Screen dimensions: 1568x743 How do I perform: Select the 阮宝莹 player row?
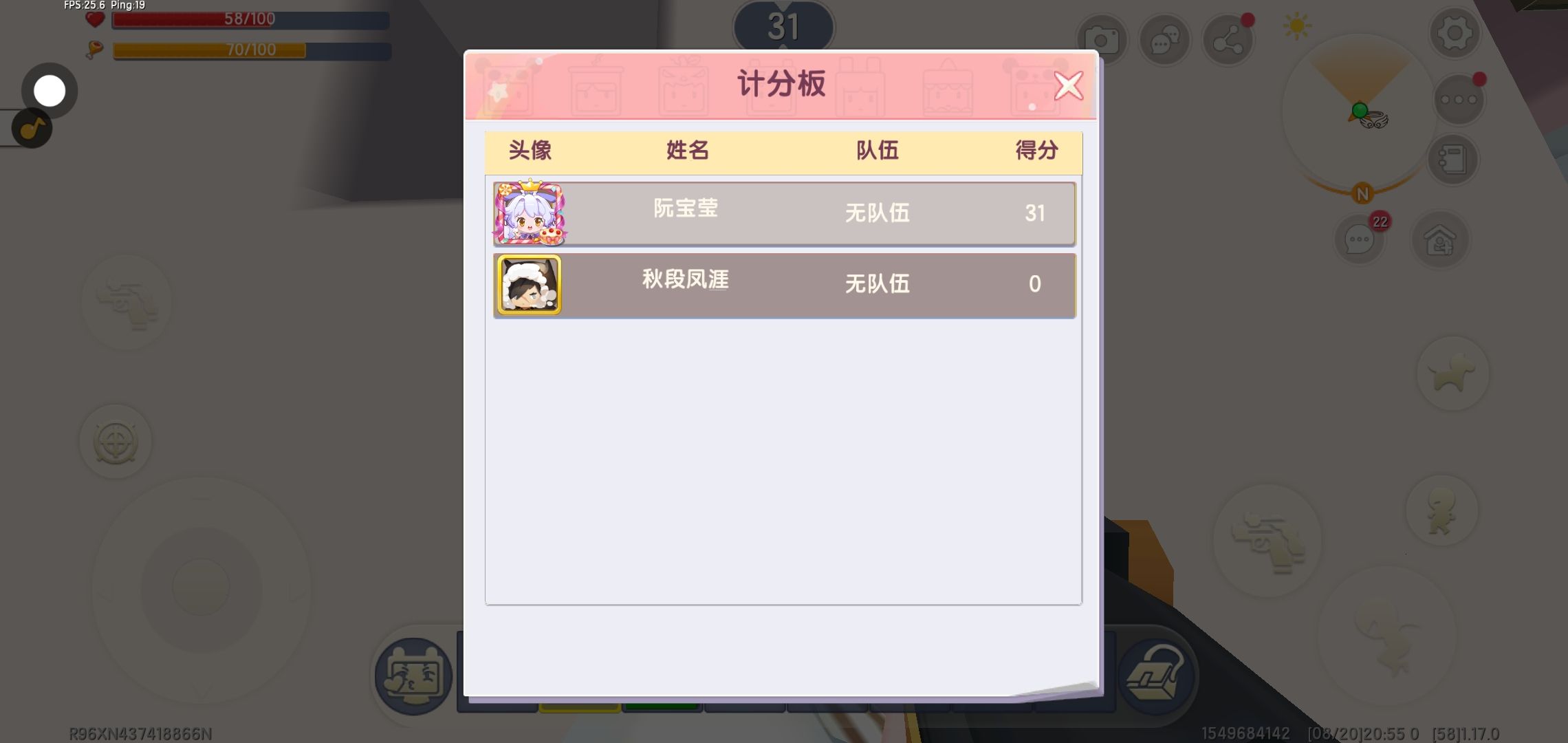pos(784,213)
